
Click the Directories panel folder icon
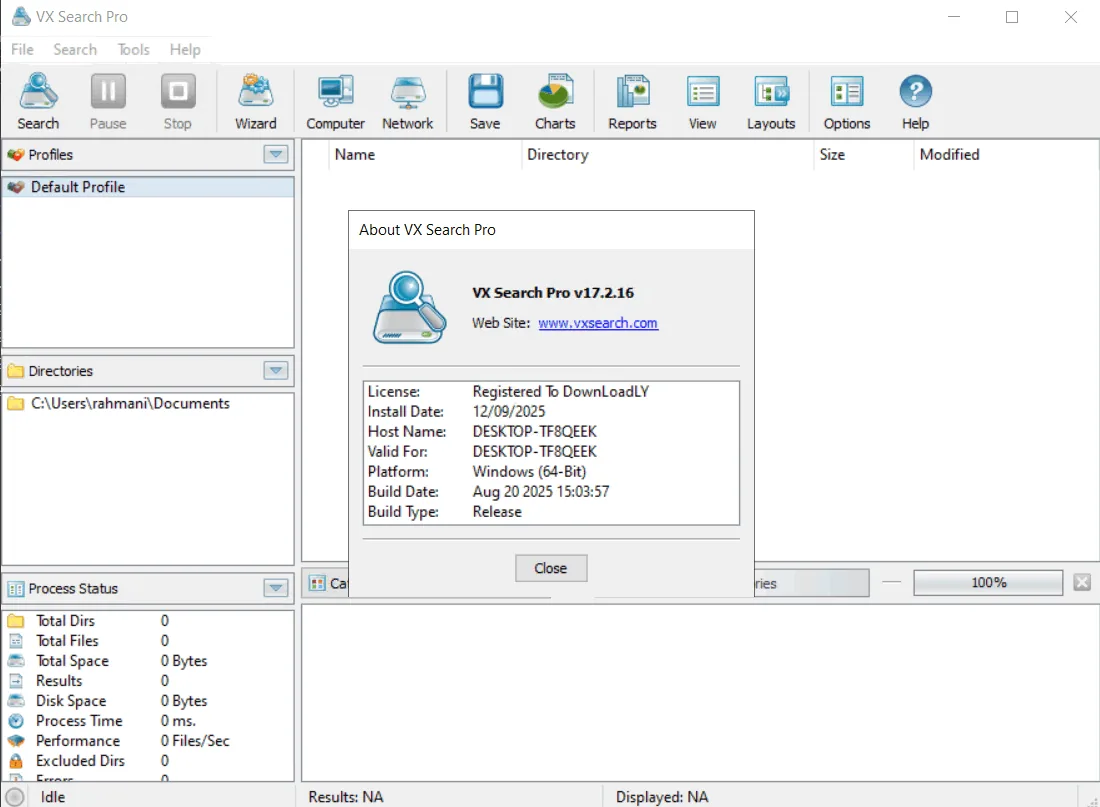(x=15, y=371)
